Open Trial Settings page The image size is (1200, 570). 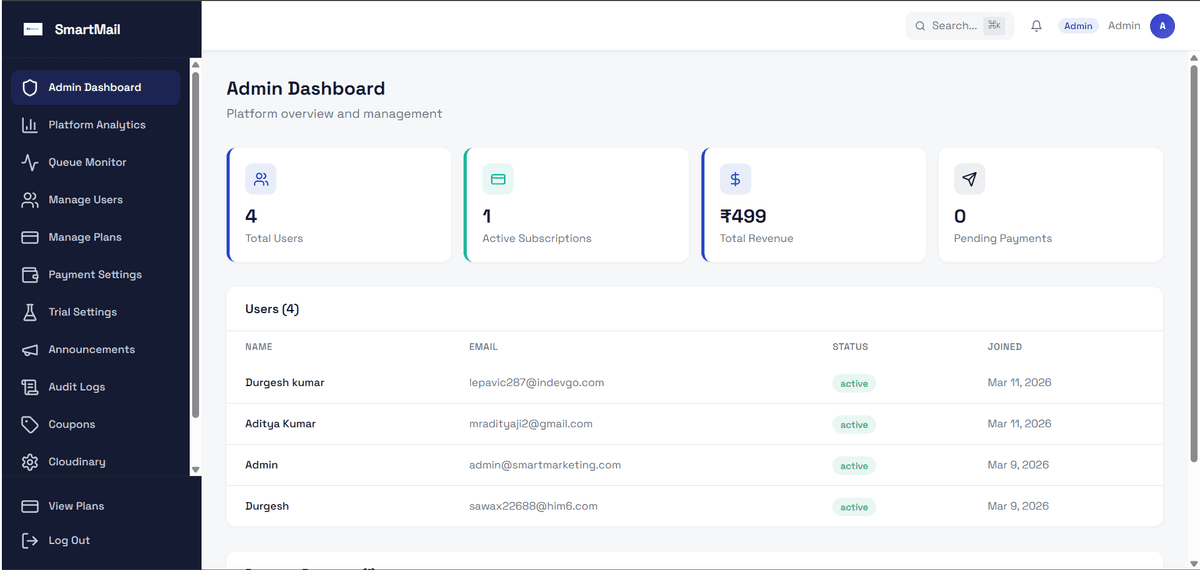96,312
